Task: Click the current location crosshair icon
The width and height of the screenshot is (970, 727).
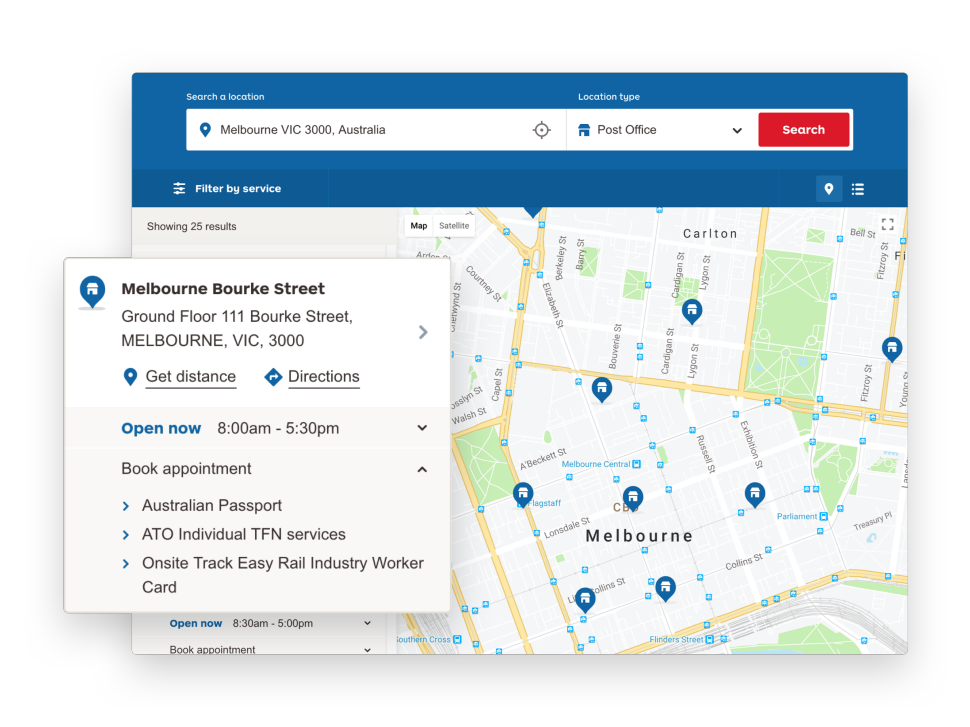Action: [541, 130]
